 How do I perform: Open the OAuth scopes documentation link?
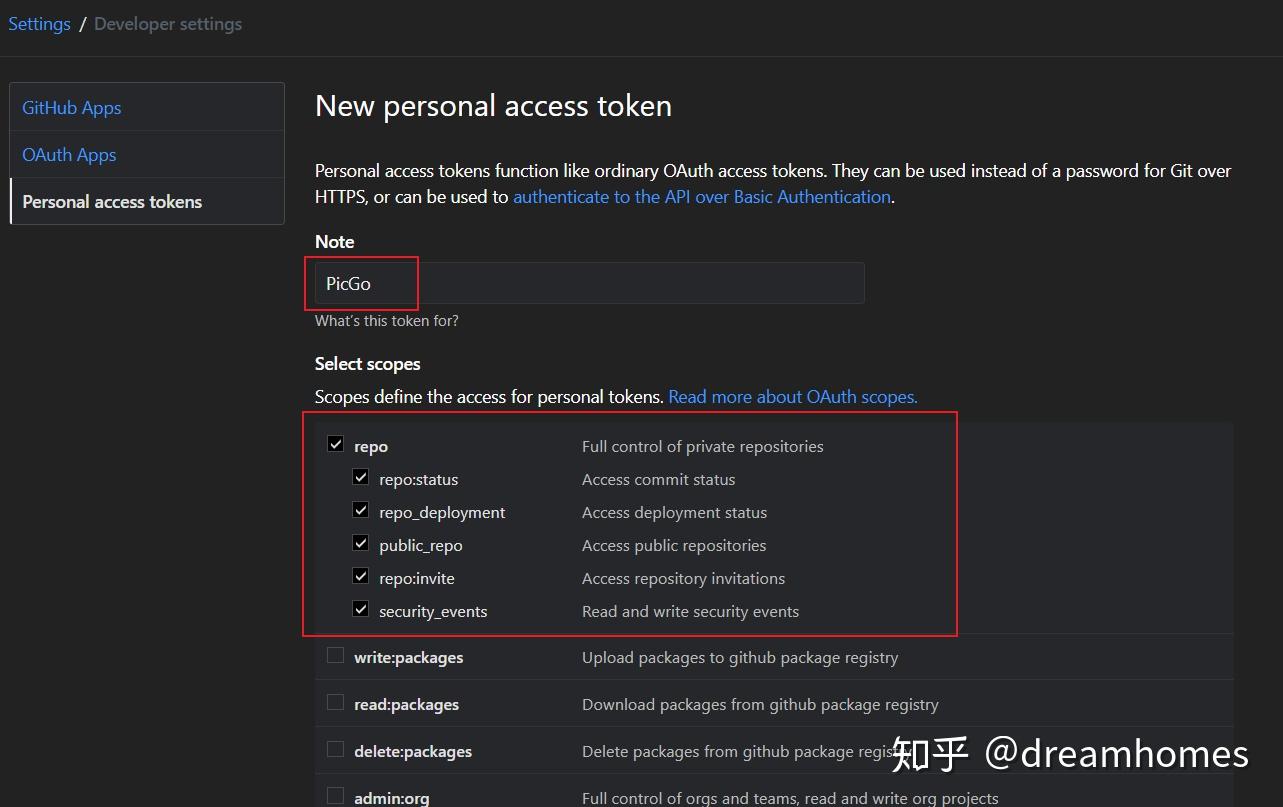point(792,396)
